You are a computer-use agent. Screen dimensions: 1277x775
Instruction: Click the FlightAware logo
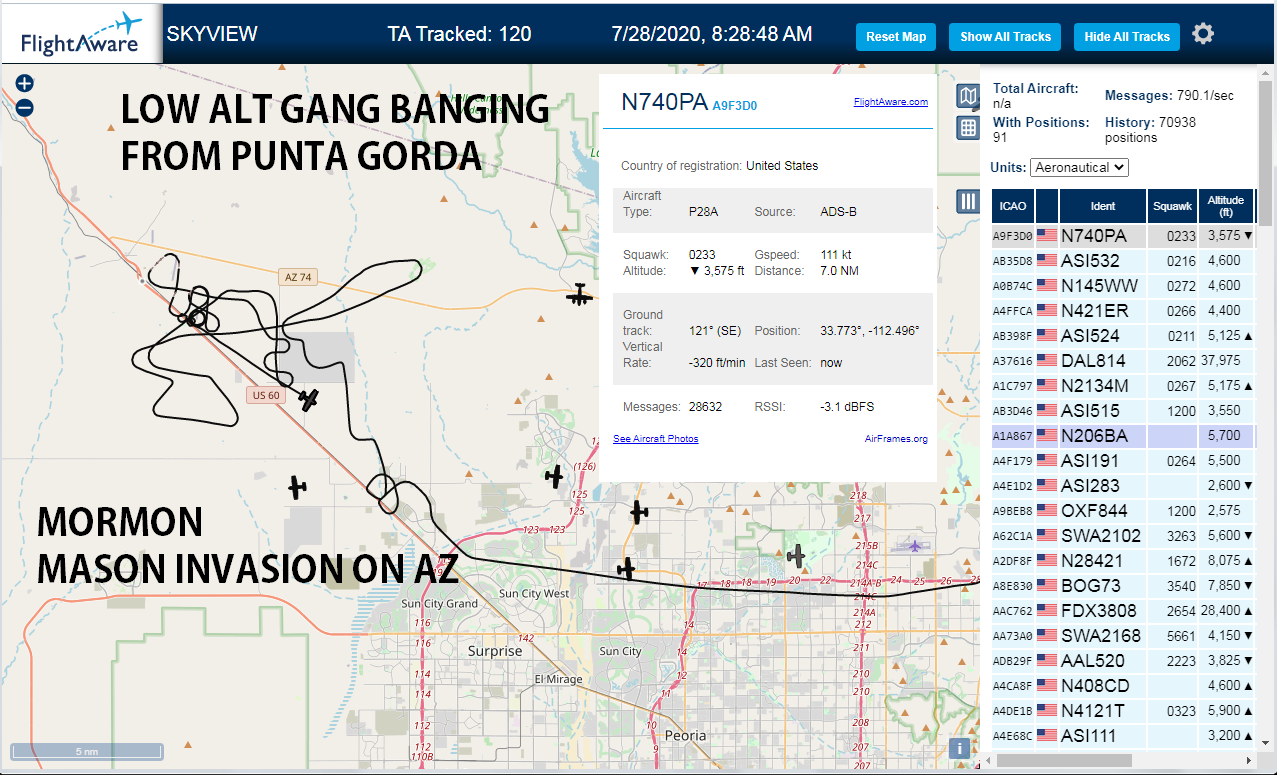point(81,35)
